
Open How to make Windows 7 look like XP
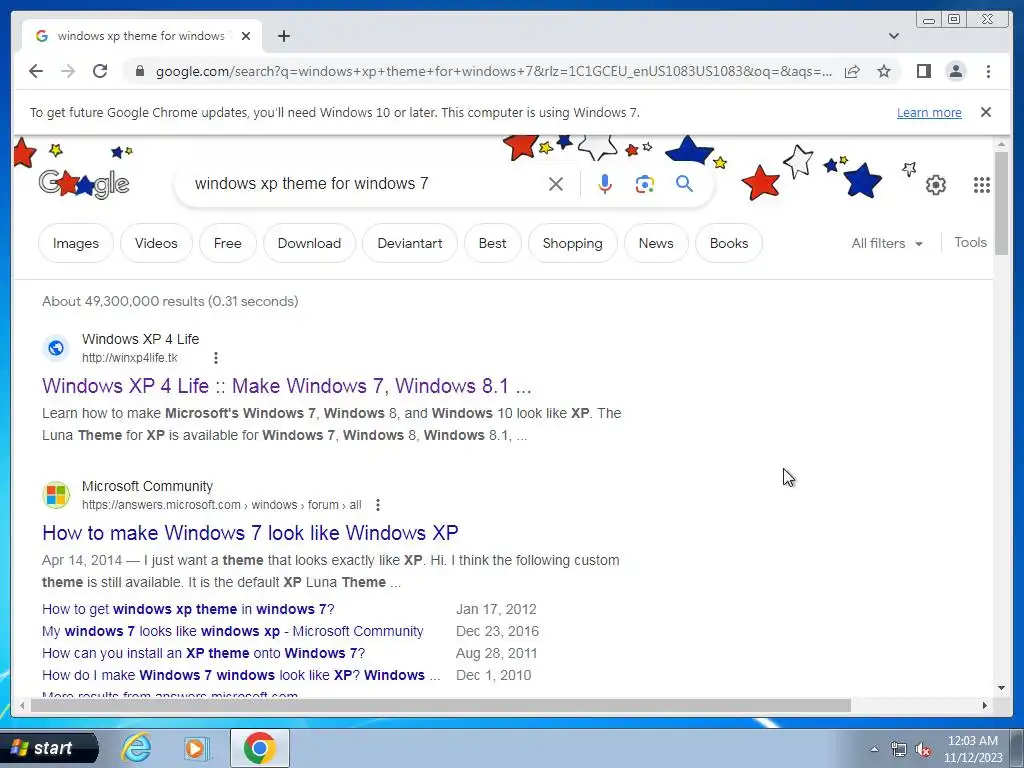[x=250, y=533]
